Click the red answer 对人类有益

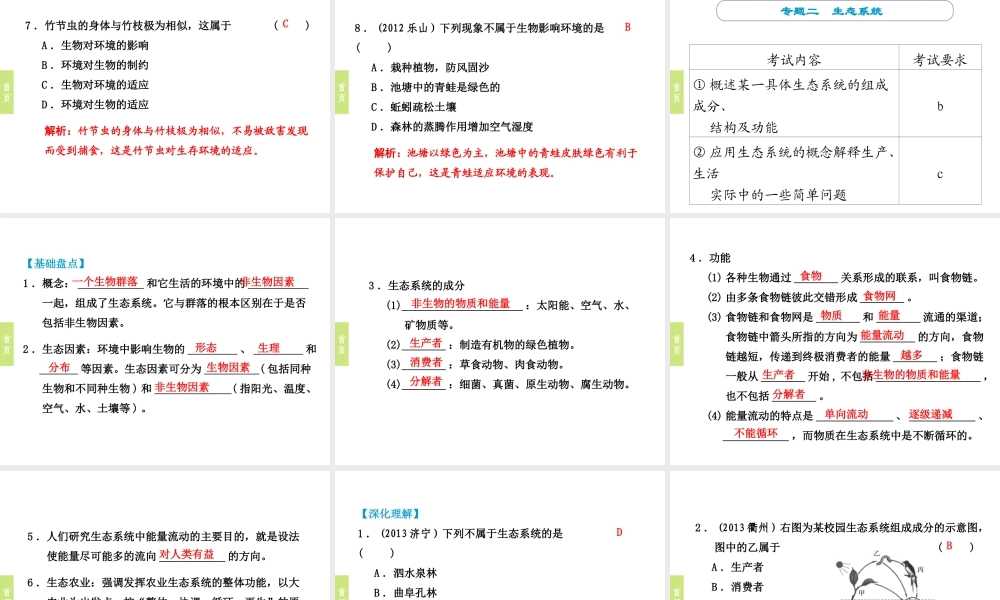(x=186, y=555)
